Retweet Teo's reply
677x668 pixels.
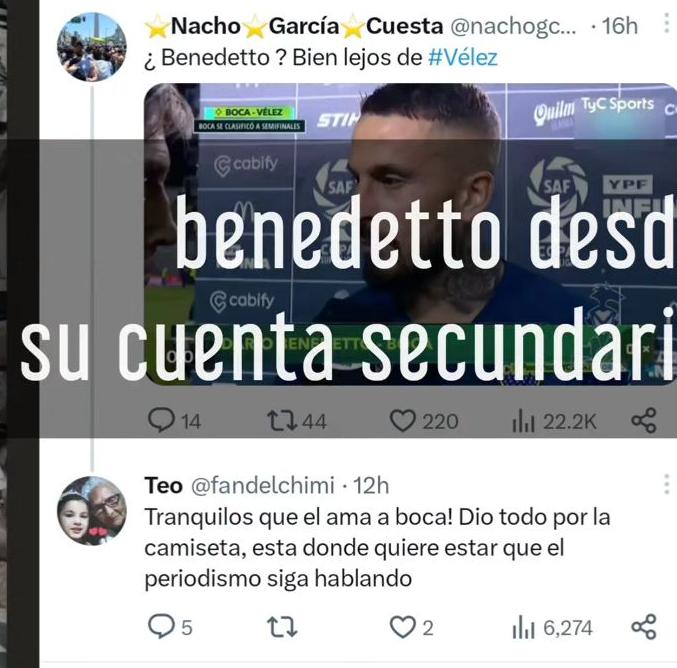coord(282,627)
